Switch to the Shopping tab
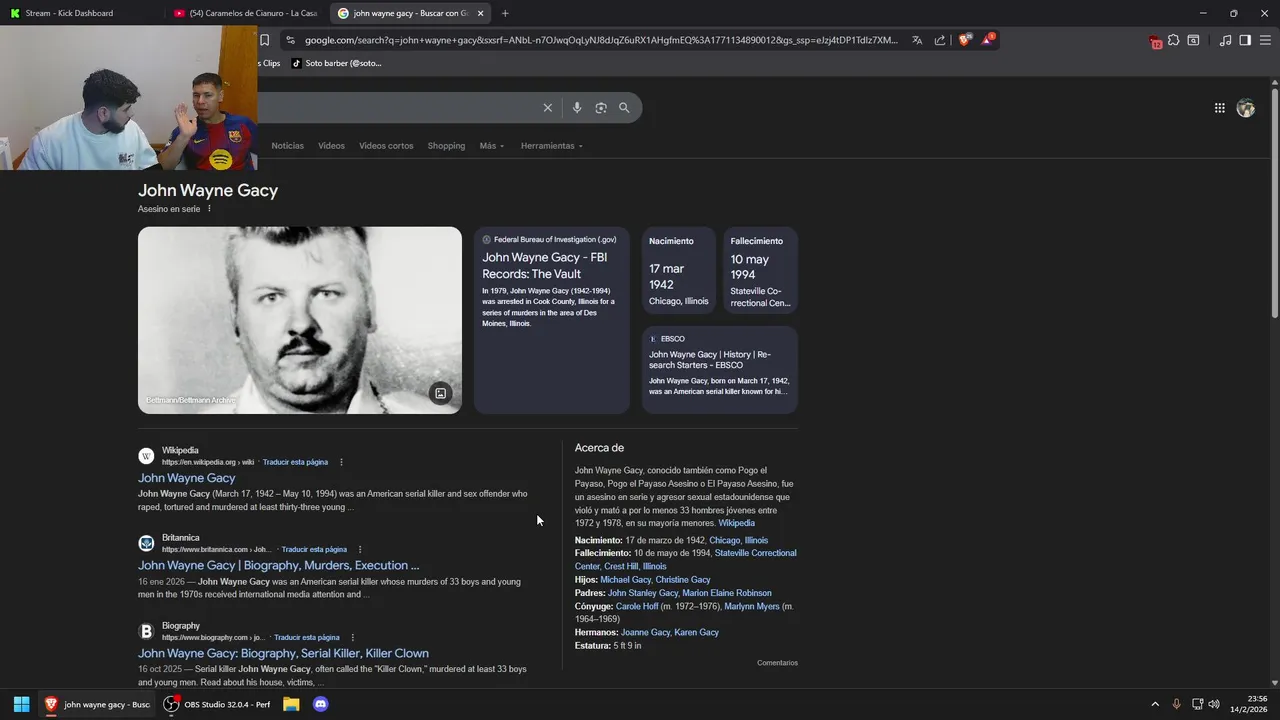The height and width of the screenshot is (720, 1280). pyautogui.click(x=446, y=146)
